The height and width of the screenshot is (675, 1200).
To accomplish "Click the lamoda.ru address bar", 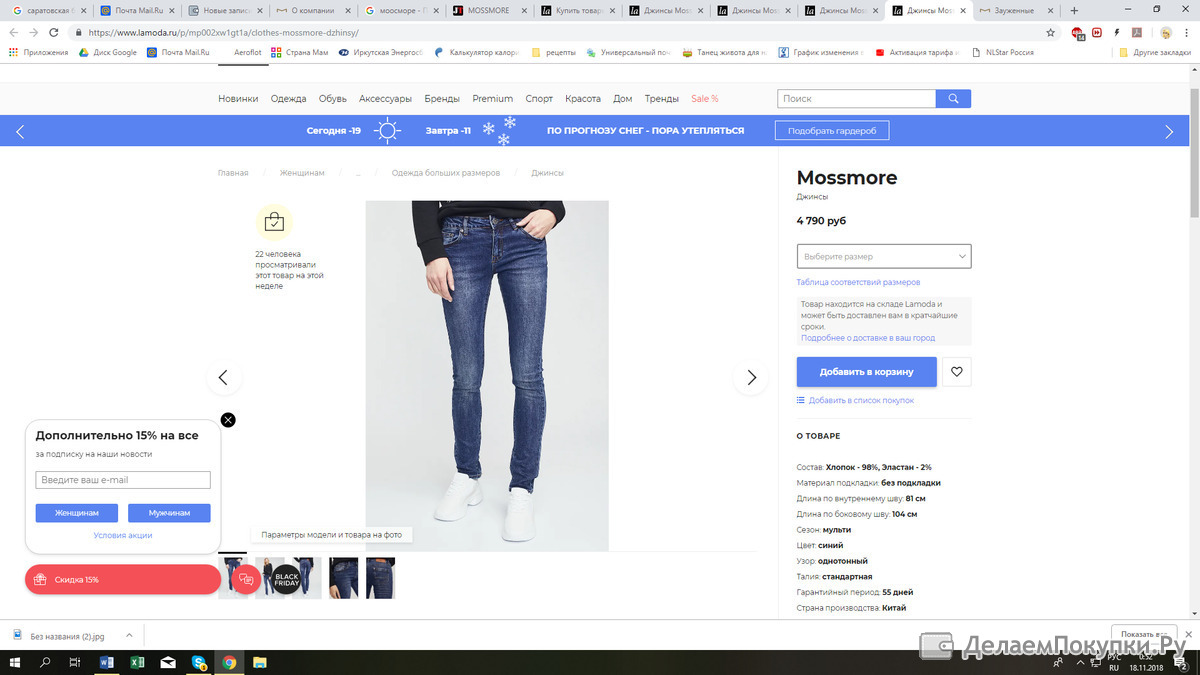I will tap(560, 32).
